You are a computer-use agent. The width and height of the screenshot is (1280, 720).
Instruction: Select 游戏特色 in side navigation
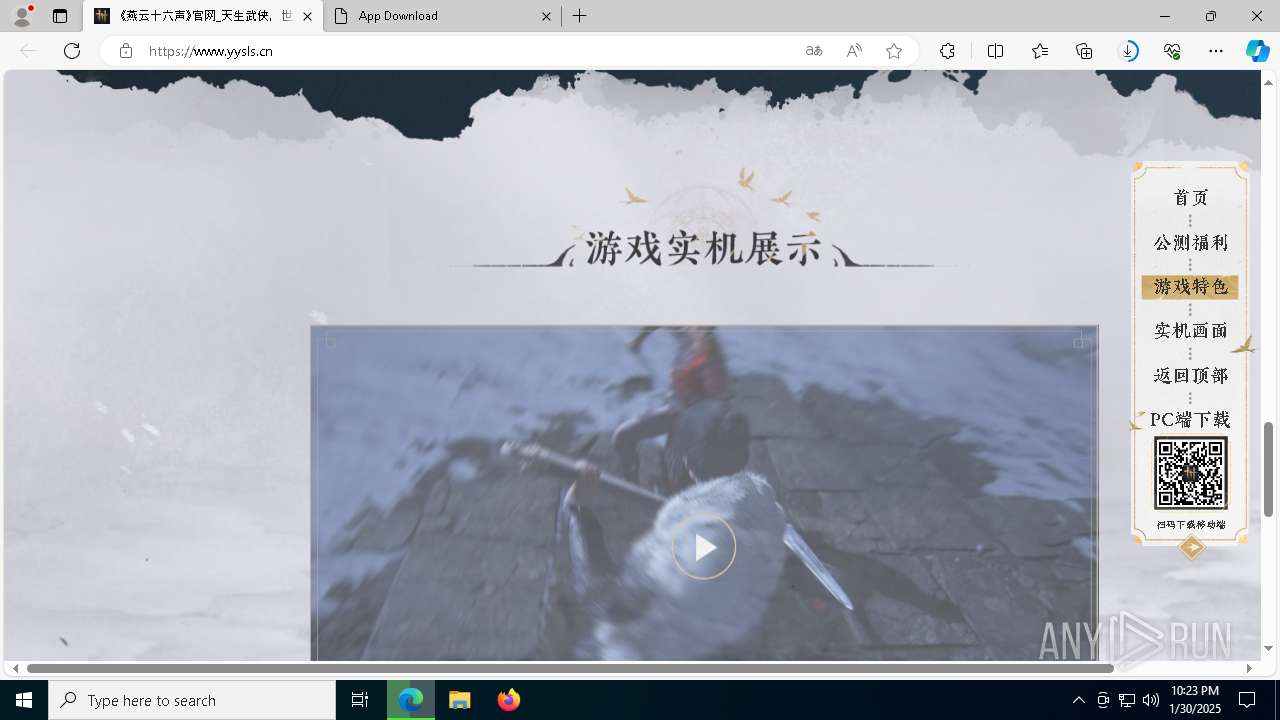click(1190, 287)
